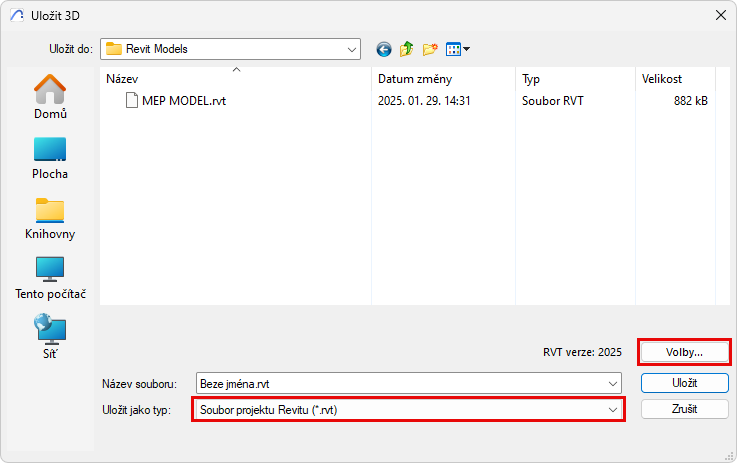
Task: Browse the Síť network location
Action: tap(50, 337)
